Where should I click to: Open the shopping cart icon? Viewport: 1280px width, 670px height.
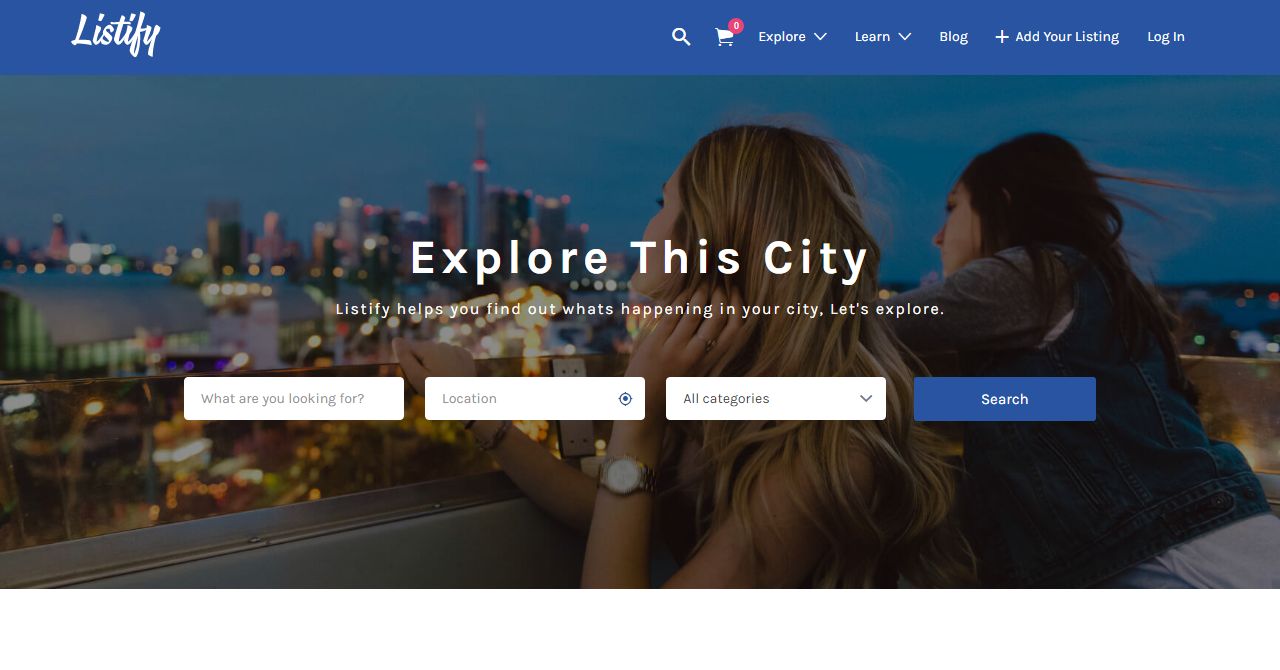coord(724,38)
